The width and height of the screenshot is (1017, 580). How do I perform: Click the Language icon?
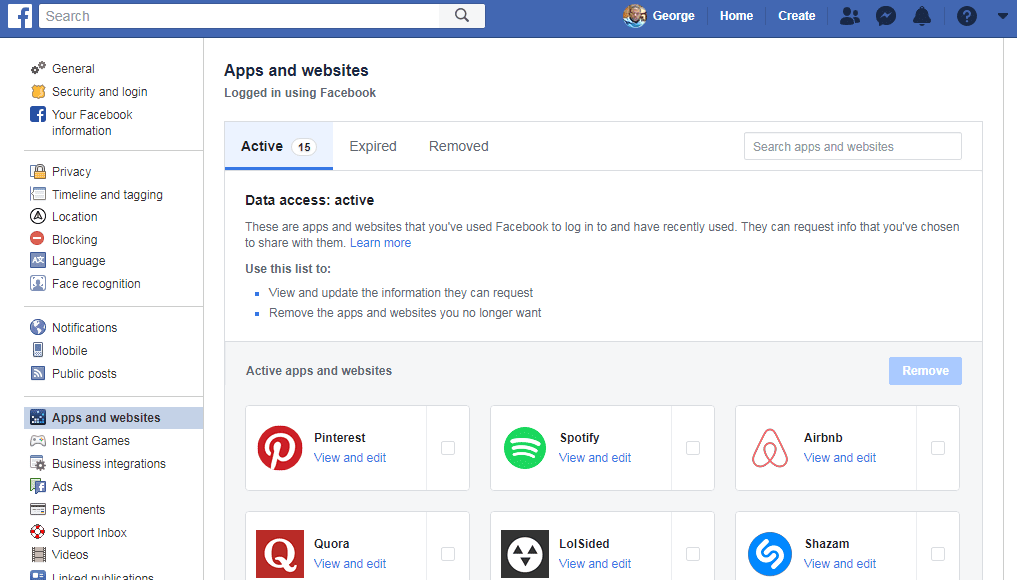[38, 260]
